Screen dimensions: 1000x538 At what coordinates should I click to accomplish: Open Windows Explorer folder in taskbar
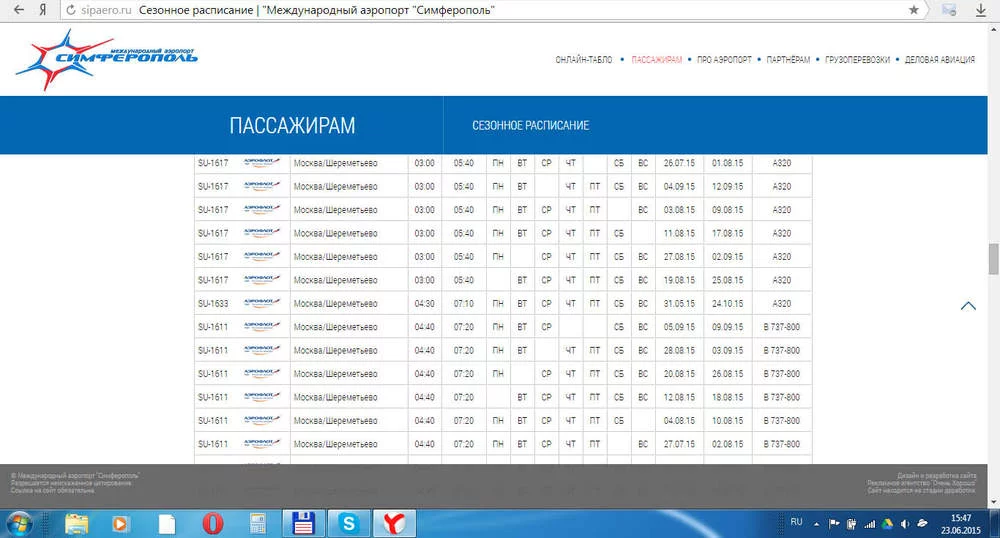(x=77, y=523)
